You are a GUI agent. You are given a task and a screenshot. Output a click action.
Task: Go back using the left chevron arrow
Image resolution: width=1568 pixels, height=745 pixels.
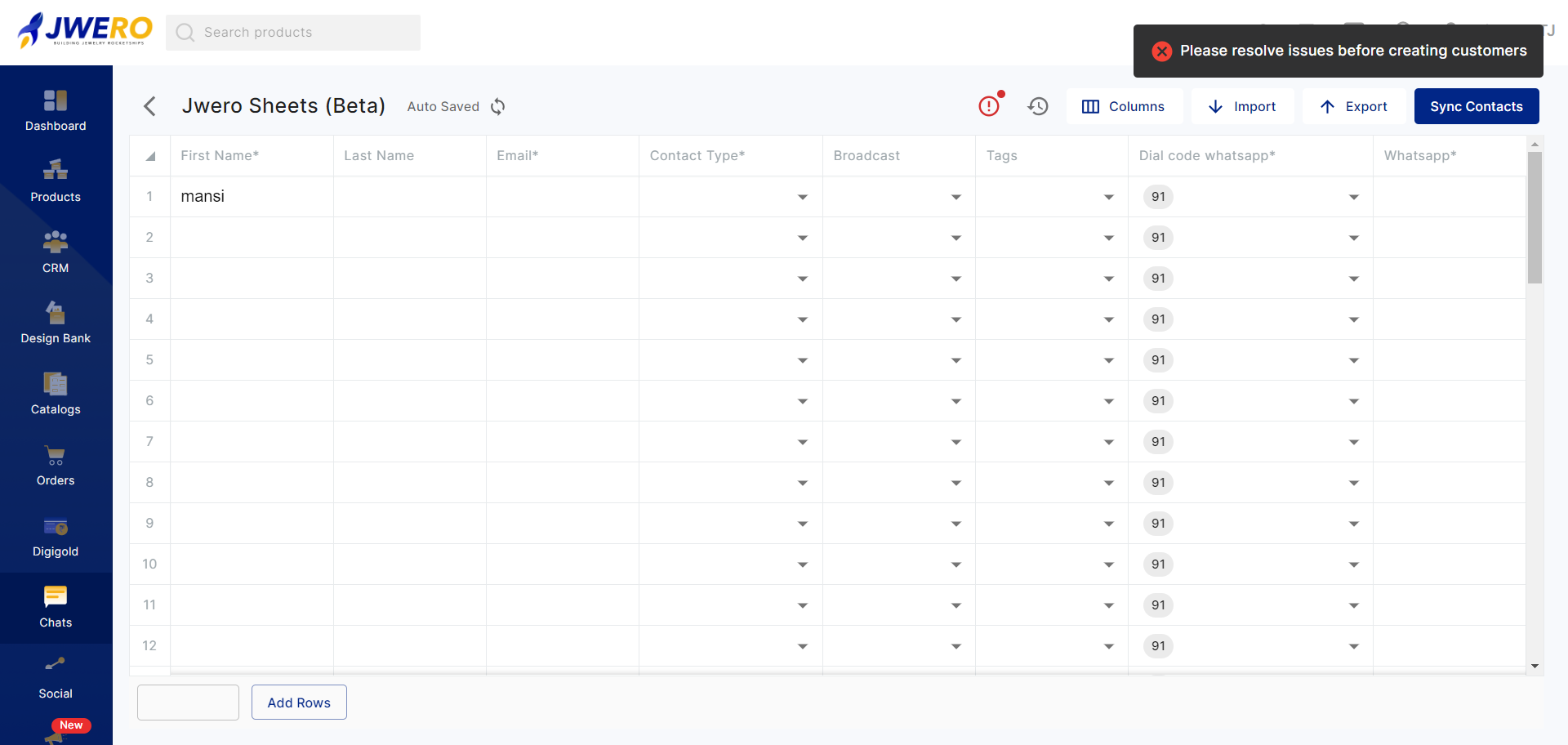[x=149, y=106]
